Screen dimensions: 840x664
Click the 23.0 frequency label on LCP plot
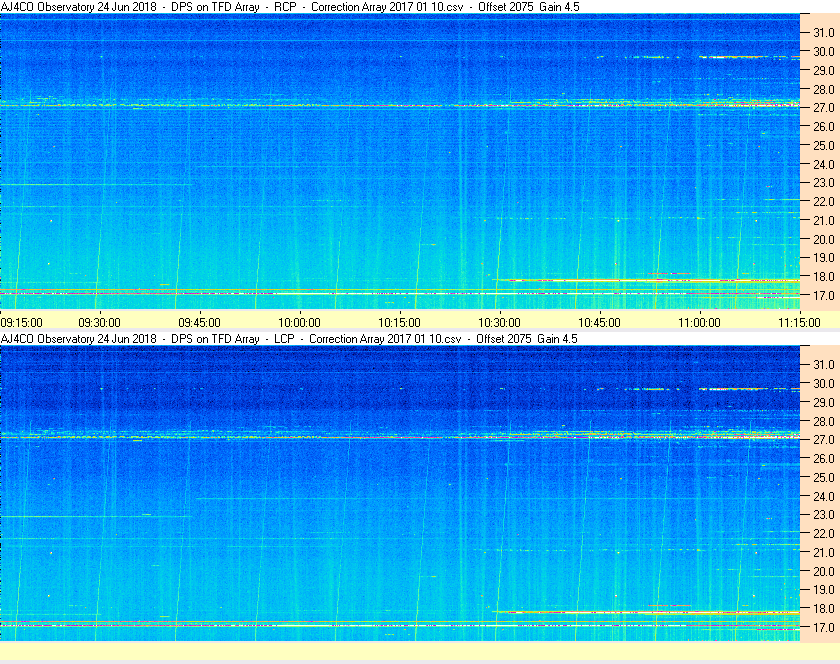[824, 514]
